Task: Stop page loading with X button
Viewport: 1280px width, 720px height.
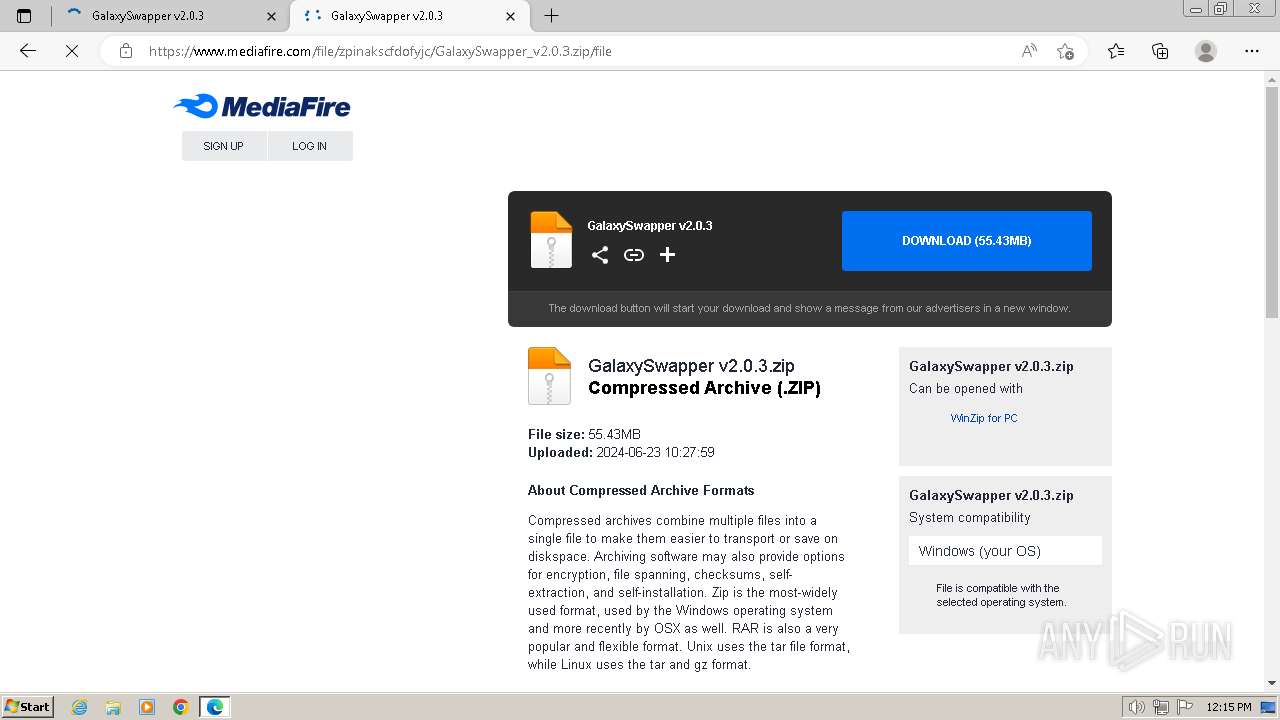Action: tap(72, 51)
